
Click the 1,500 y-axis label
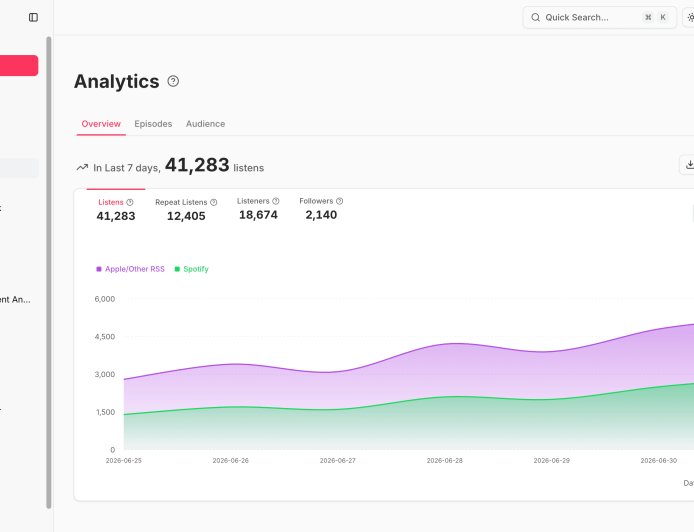point(105,412)
